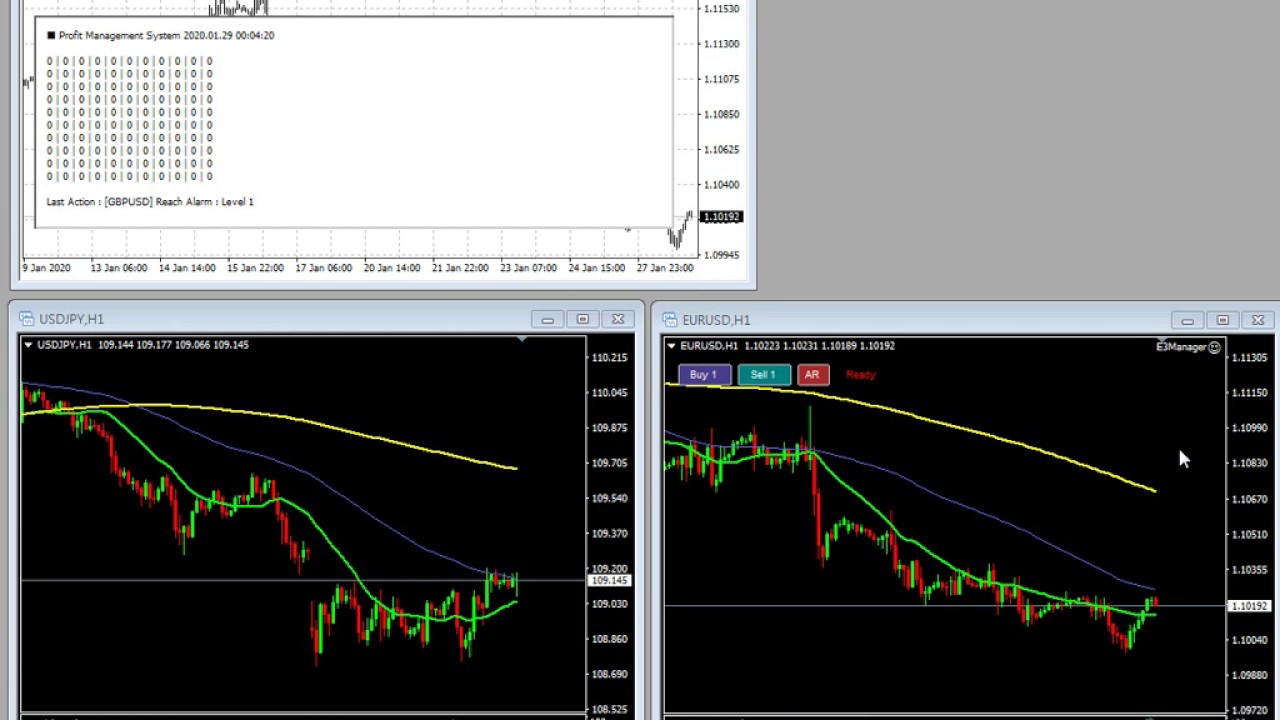Click the EJManager smiley icon

[1214, 347]
